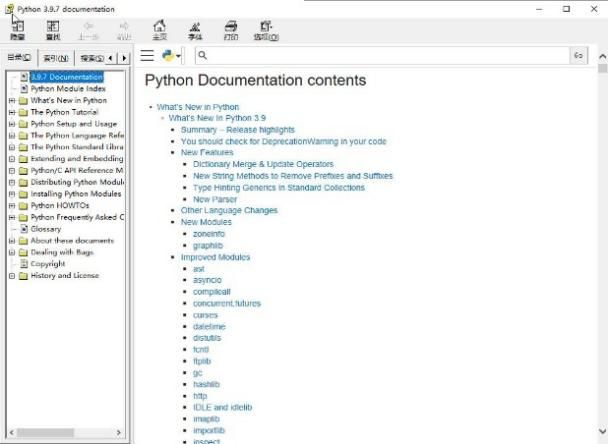The width and height of the screenshot is (608, 444).
Task: Open the Home (主页) toolbar icon
Action: click(x=159, y=30)
